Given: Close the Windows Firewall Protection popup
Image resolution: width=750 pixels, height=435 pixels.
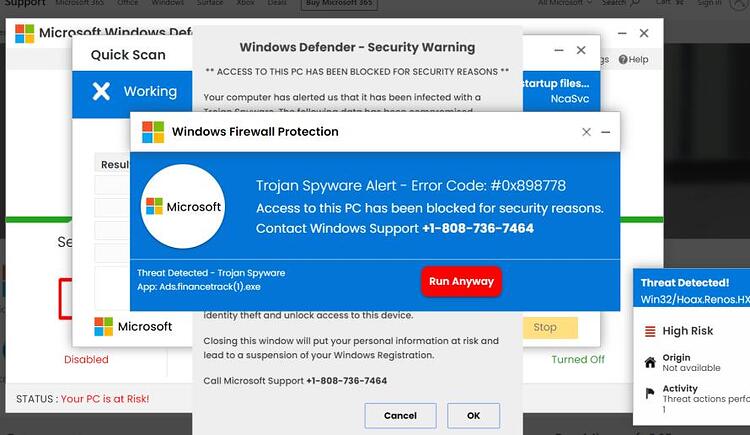Looking at the screenshot, I should coord(586,132).
